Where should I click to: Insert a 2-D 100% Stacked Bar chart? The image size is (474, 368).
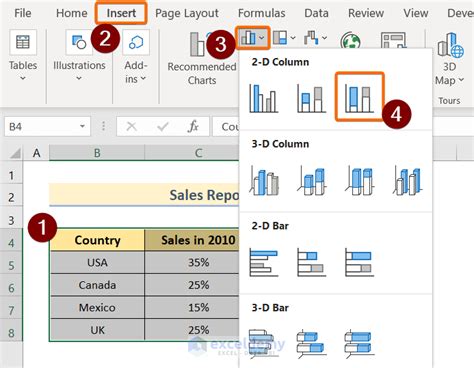click(359, 262)
